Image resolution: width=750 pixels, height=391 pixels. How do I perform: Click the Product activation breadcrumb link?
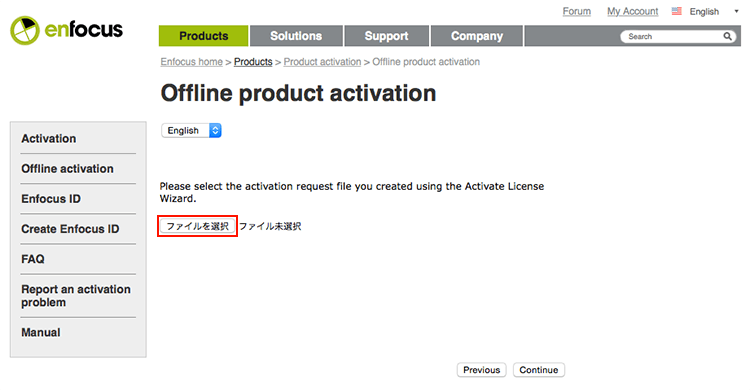322,62
